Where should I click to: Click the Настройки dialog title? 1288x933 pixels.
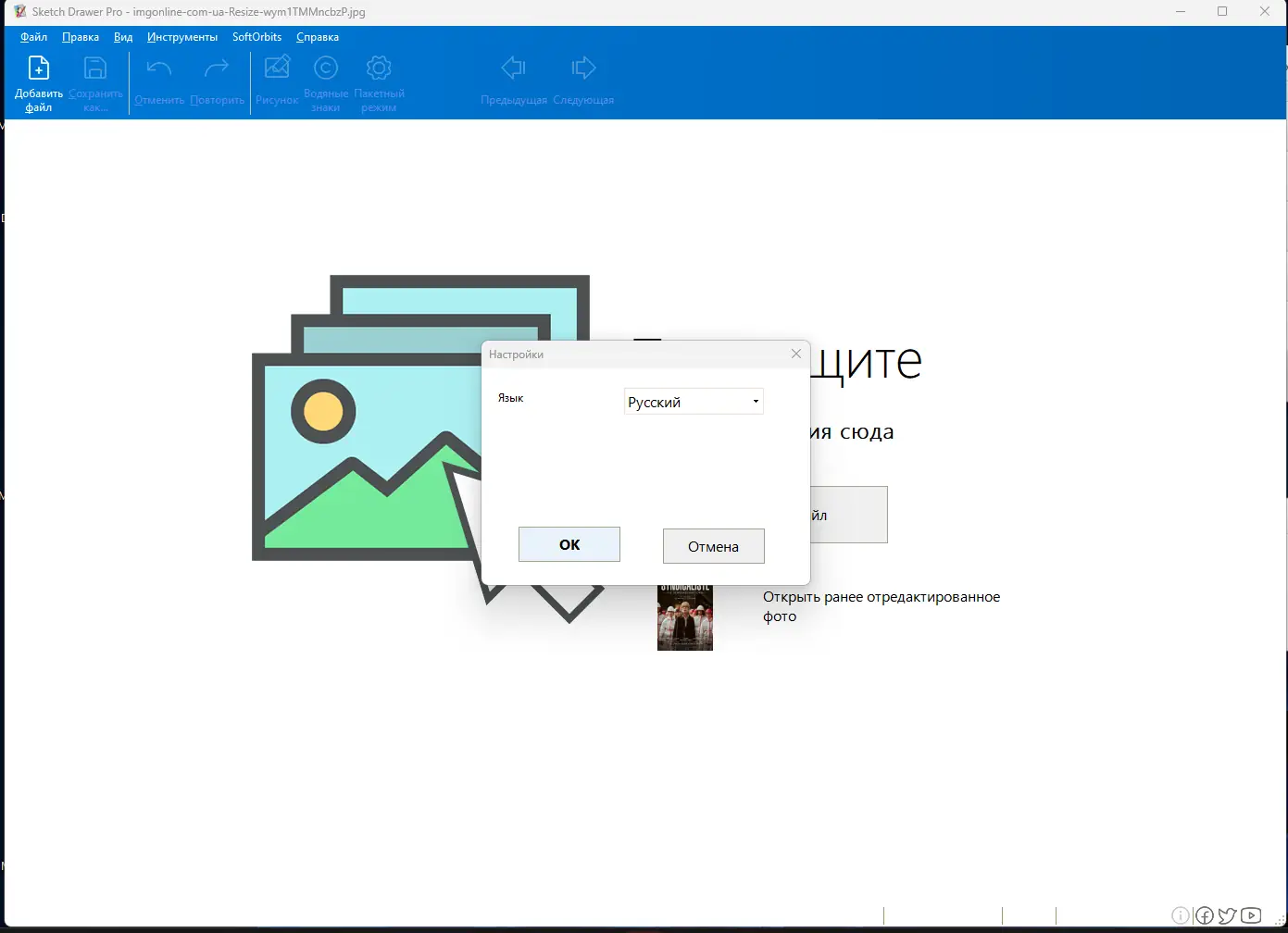[516, 355]
